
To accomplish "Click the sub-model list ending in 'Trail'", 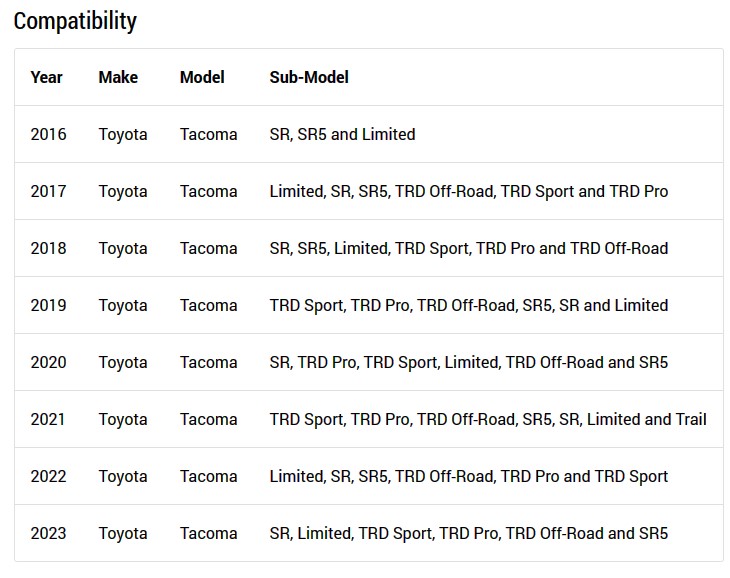I will click(x=488, y=419).
